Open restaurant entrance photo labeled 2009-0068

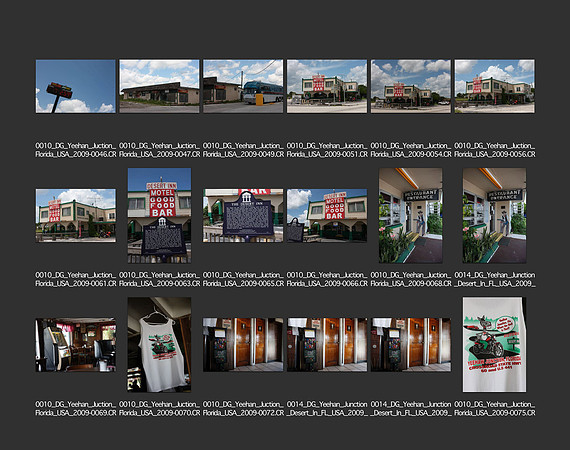[411, 215]
